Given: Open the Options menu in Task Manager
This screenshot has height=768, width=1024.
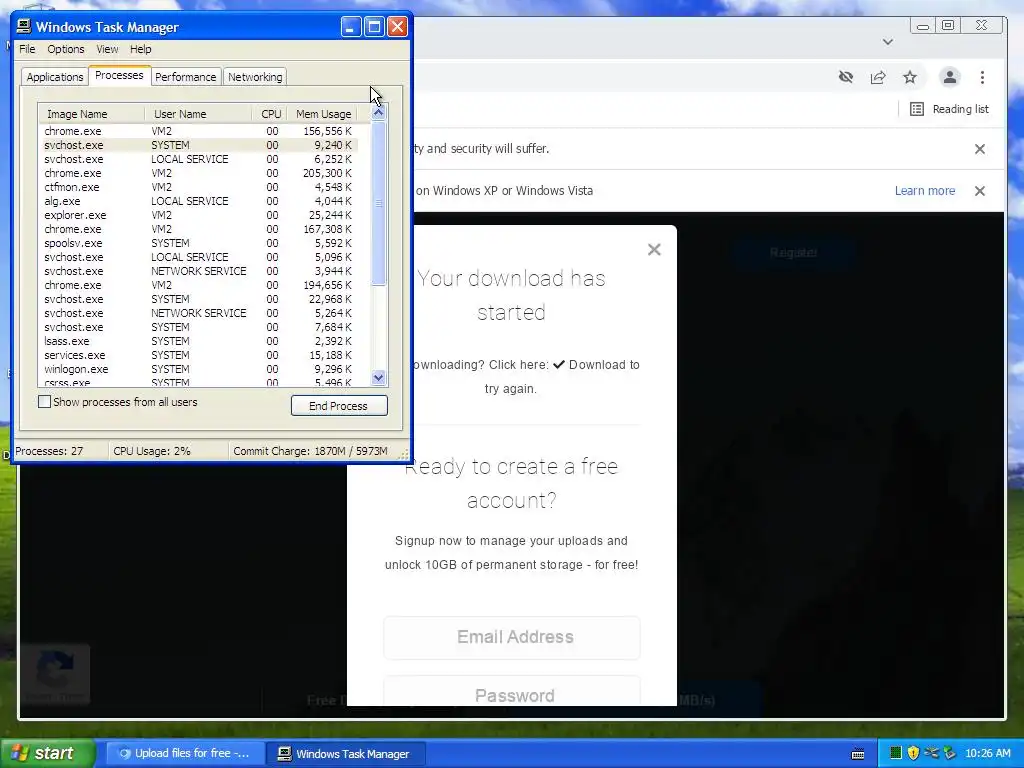Looking at the screenshot, I should click(x=65, y=49).
